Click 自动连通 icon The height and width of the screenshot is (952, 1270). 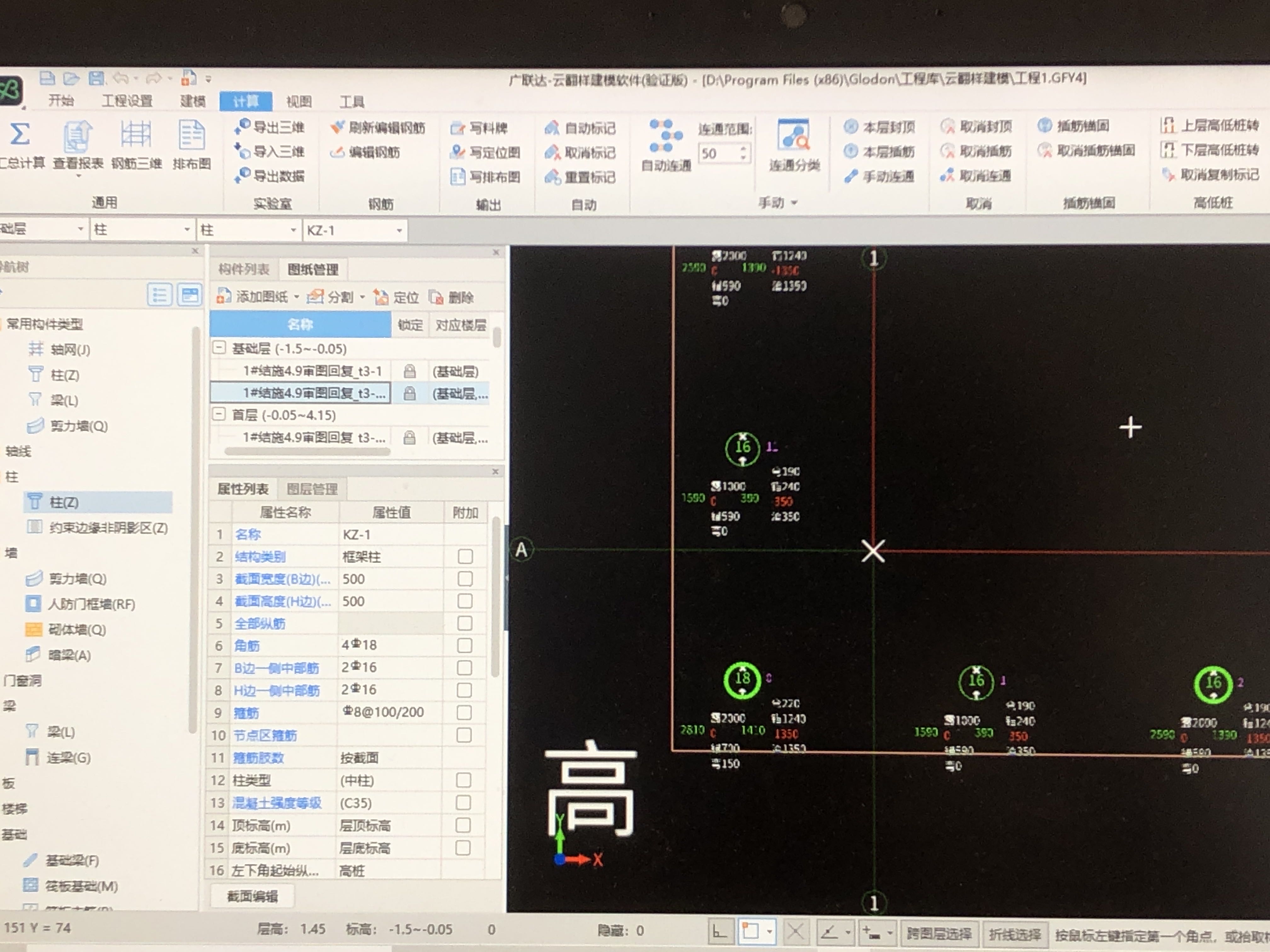(x=666, y=137)
